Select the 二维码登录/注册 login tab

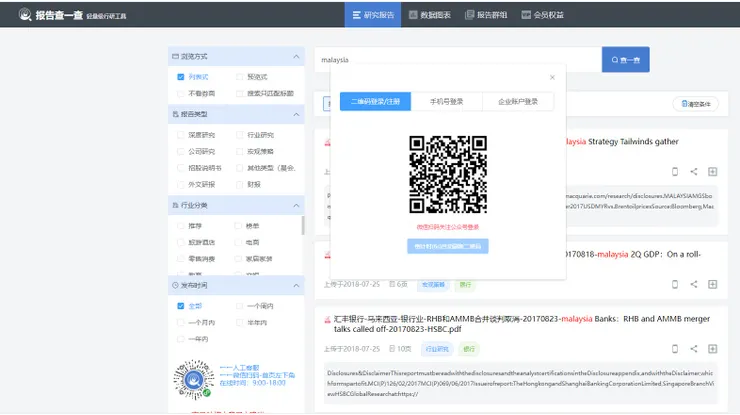click(375, 102)
